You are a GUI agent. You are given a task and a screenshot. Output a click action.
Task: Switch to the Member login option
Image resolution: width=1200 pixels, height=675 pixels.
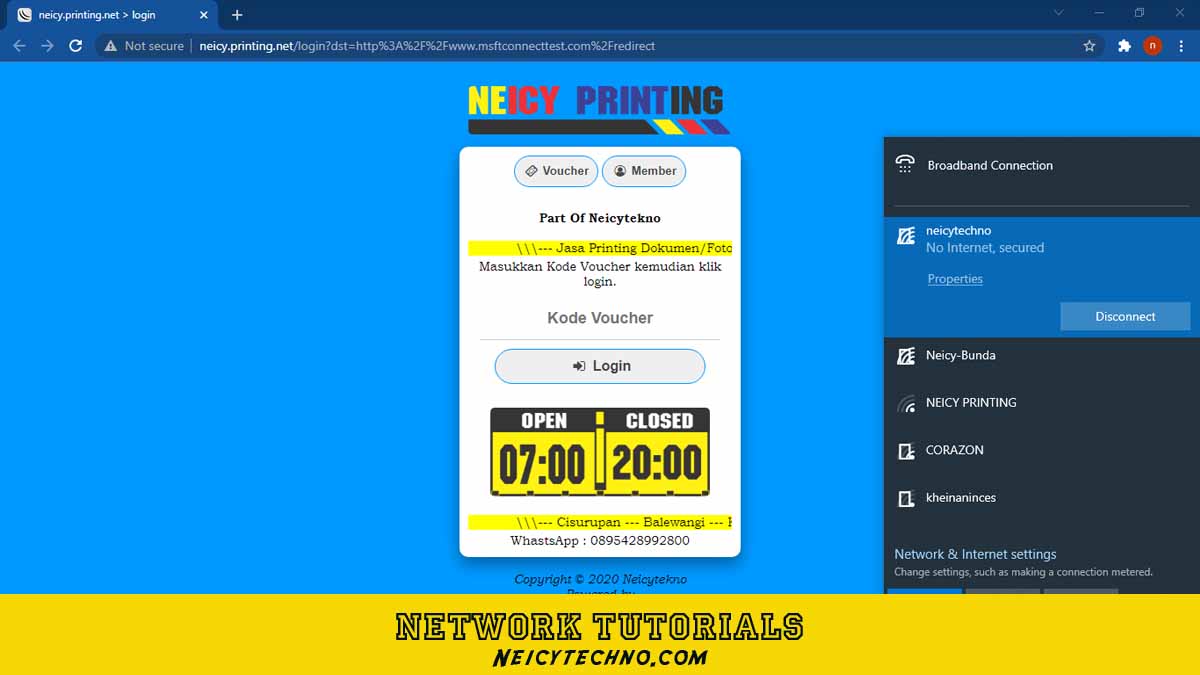[x=644, y=171]
